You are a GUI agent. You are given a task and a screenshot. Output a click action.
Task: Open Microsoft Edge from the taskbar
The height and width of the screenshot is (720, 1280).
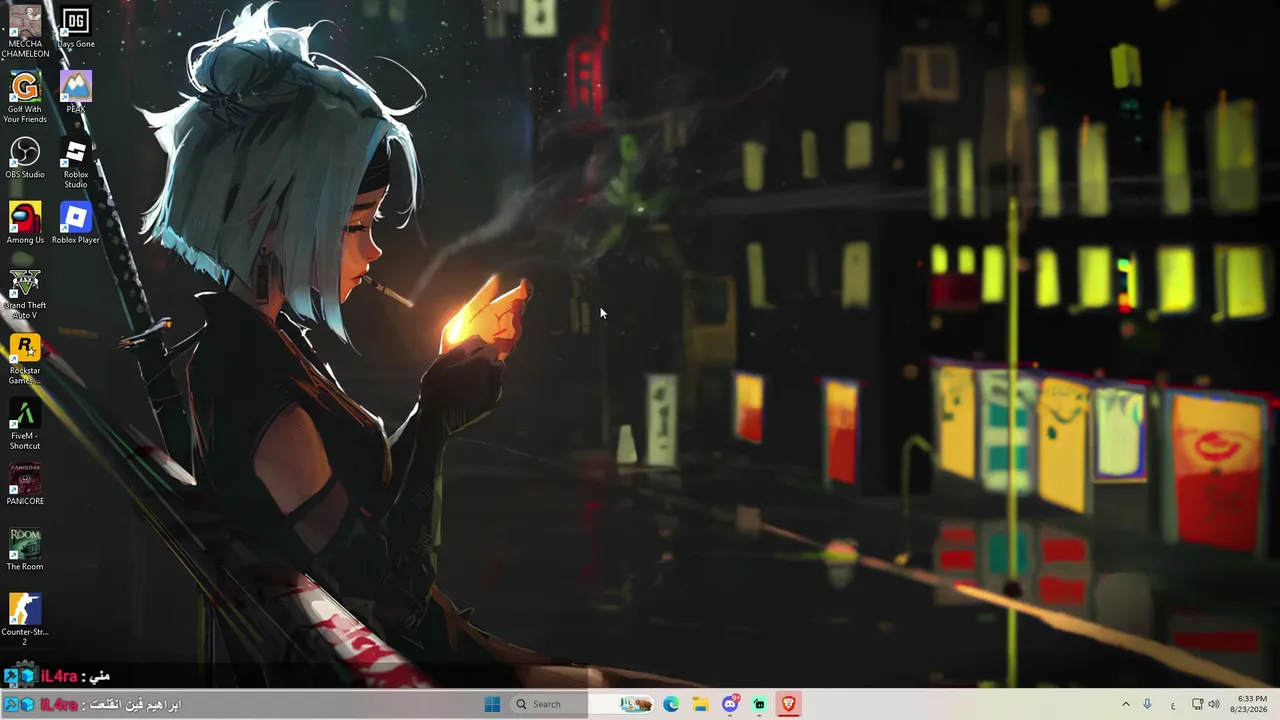[x=671, y=704]
